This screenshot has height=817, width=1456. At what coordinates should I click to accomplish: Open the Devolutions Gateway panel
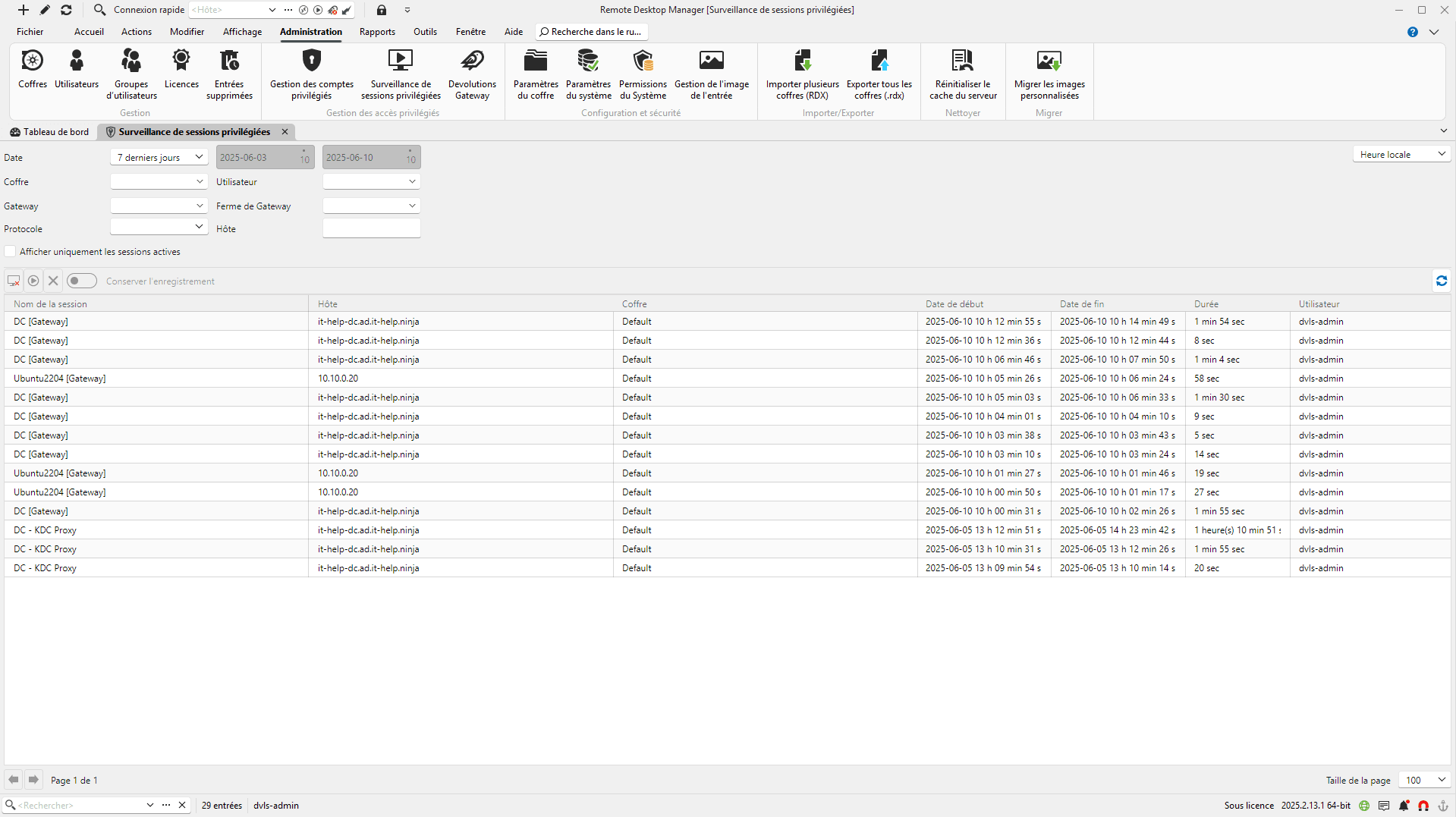472,74
